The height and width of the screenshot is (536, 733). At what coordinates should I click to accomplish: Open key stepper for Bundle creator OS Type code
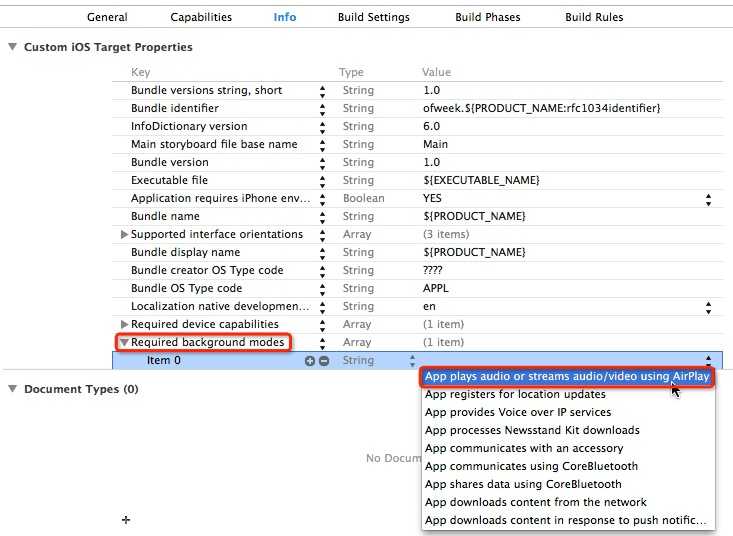tap(323, 271)
